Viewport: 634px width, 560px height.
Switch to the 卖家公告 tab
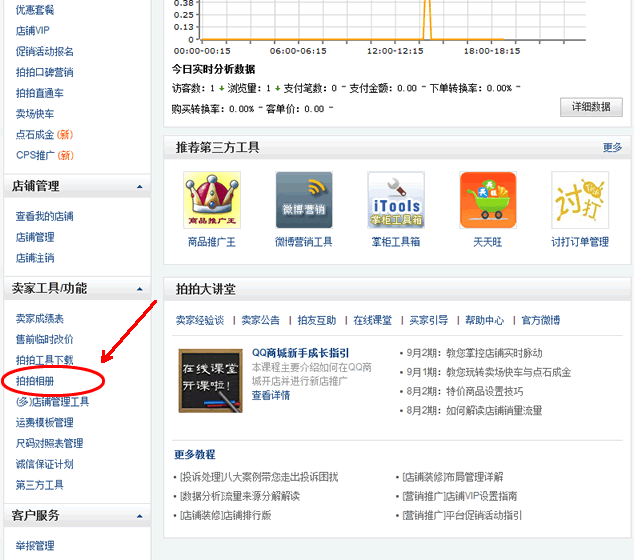260,320
